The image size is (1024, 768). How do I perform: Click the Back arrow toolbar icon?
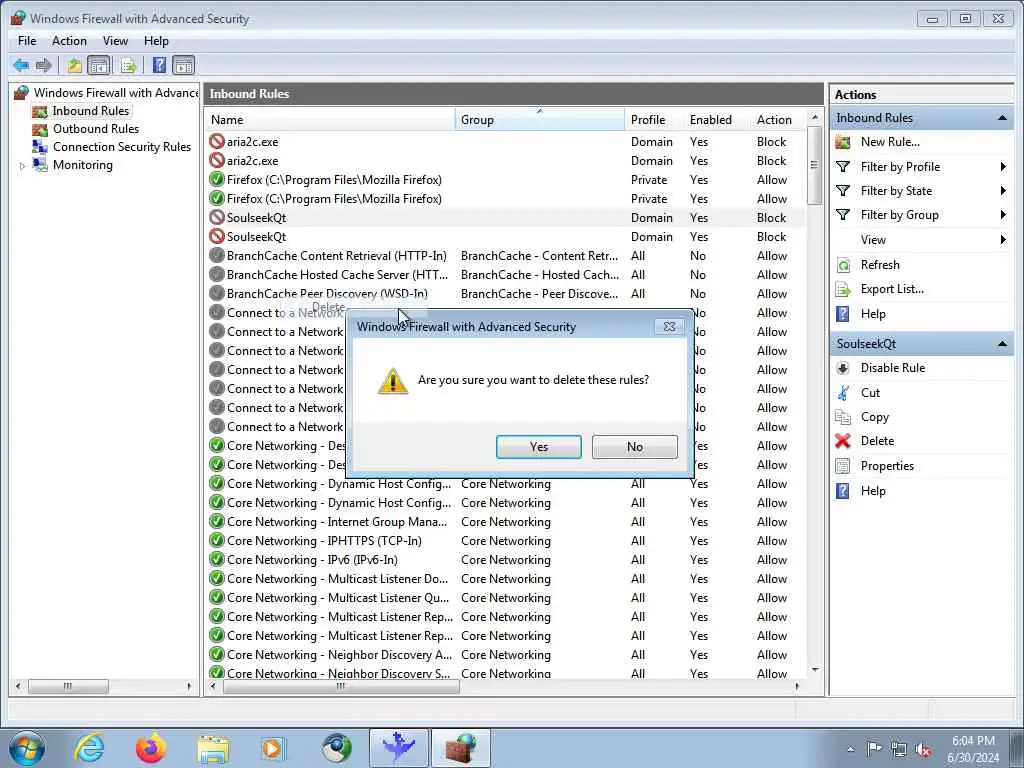click(x=21, y=65)
